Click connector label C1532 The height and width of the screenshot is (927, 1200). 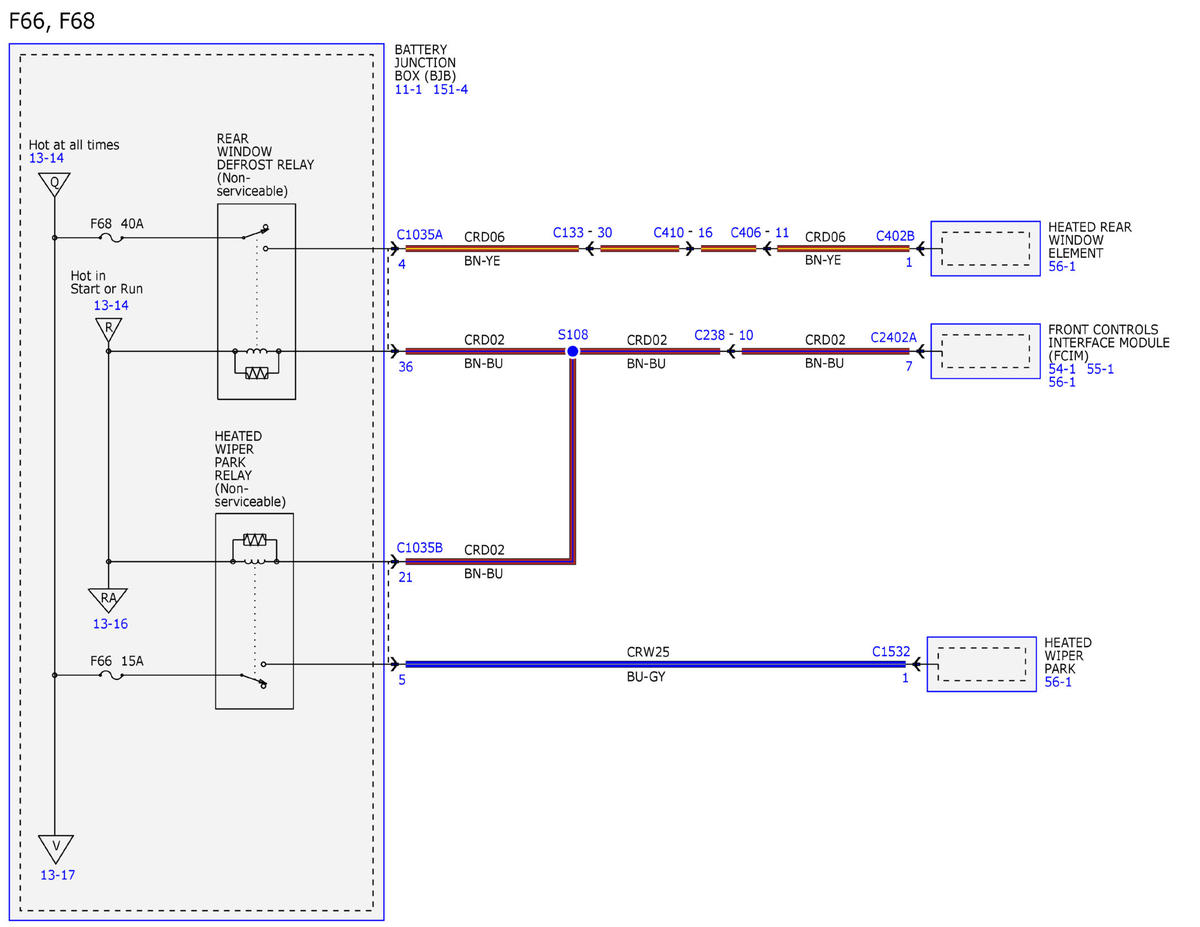tap(890, 651)
